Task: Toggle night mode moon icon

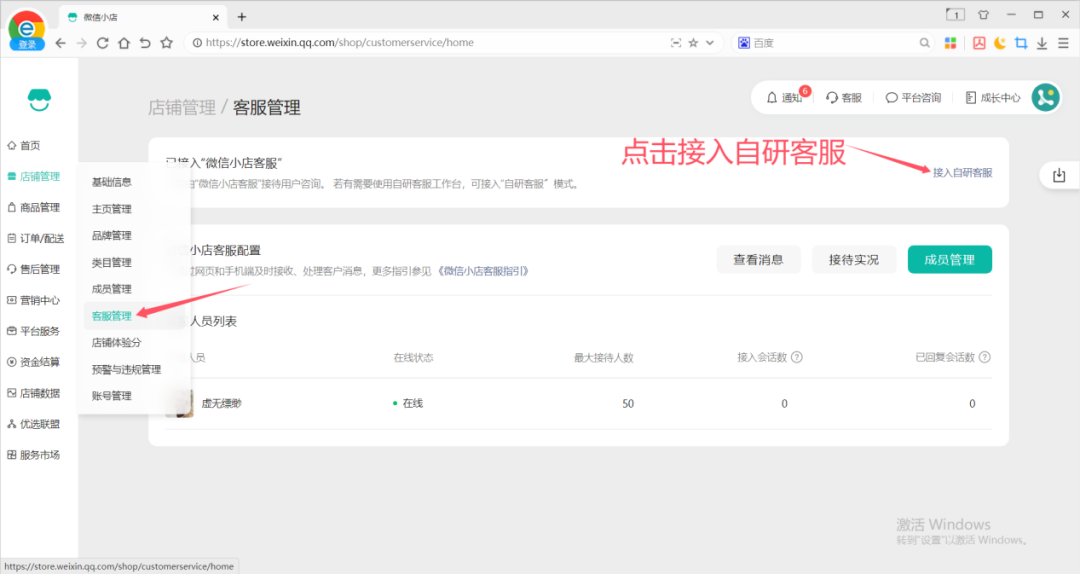Action: [1000, 43]
